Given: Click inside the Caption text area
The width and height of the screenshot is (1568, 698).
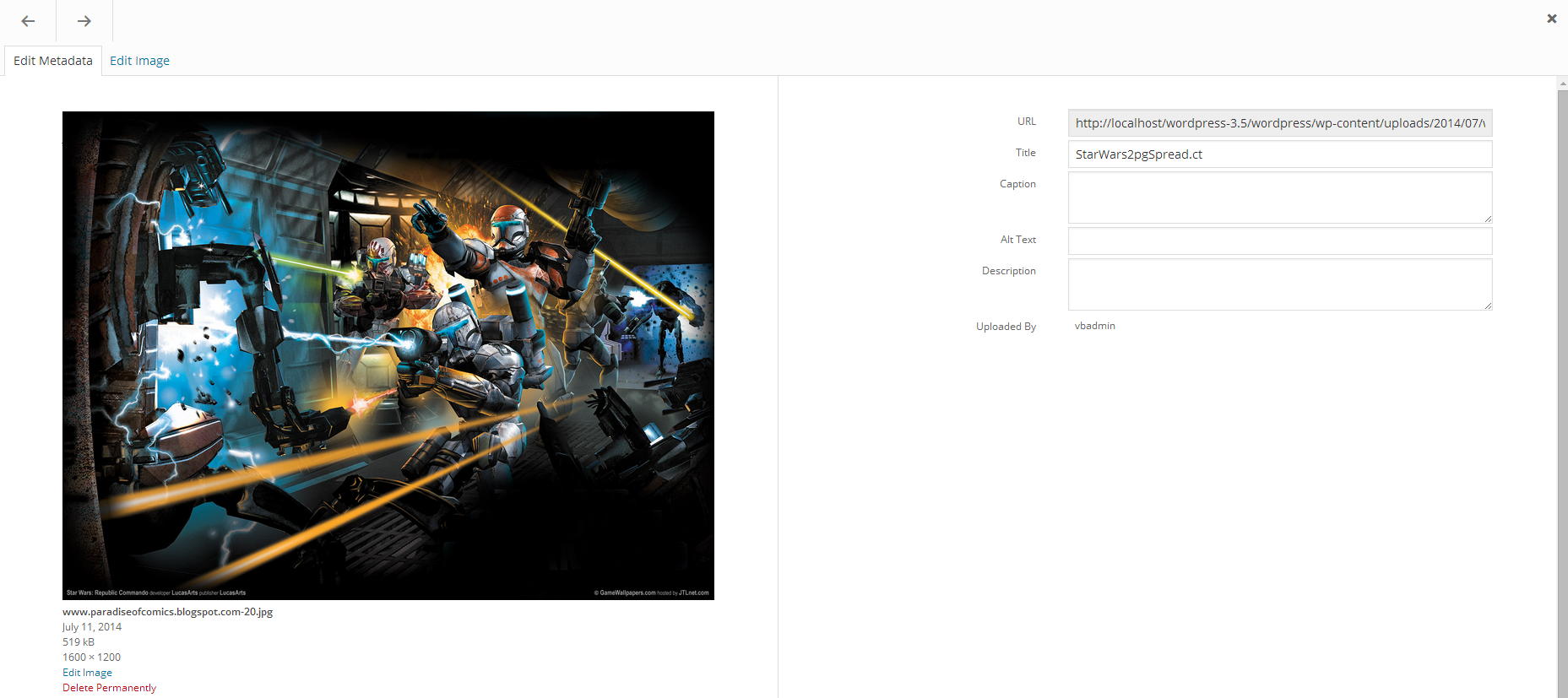Looking at the screenshot, I should (1280, 197).
